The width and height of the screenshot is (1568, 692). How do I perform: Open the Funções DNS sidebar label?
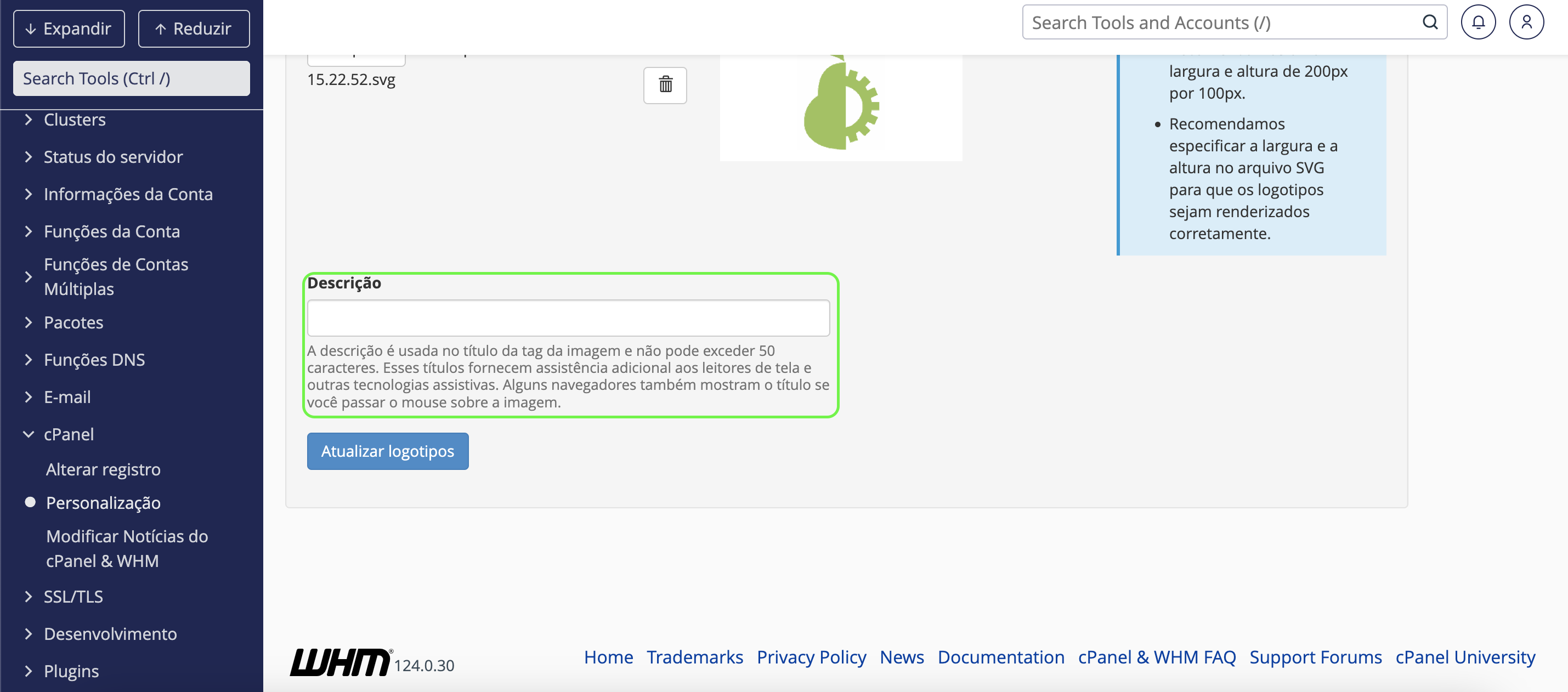point(94,360)
